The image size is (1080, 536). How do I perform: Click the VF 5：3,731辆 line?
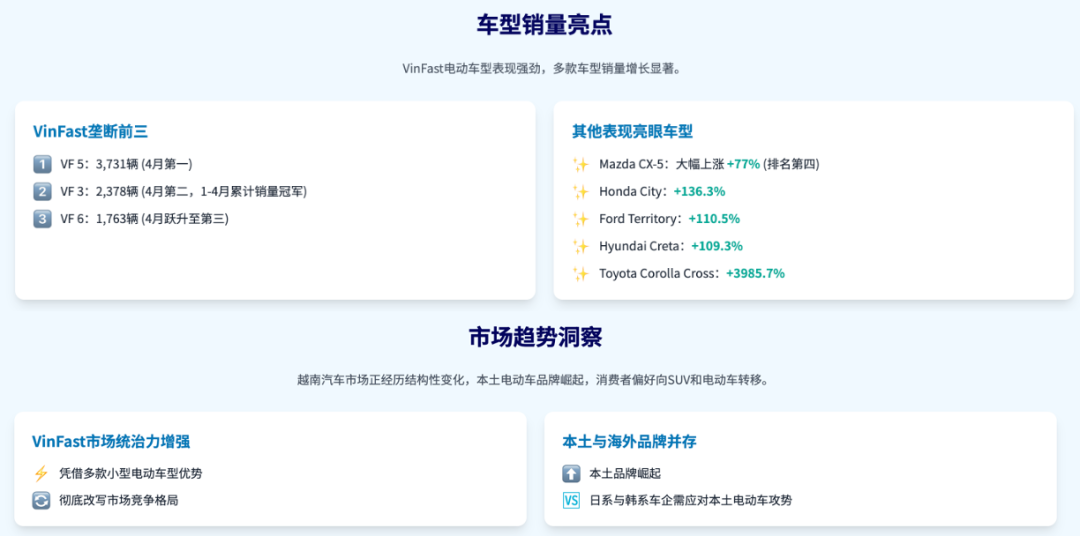[x=127, y=164]
